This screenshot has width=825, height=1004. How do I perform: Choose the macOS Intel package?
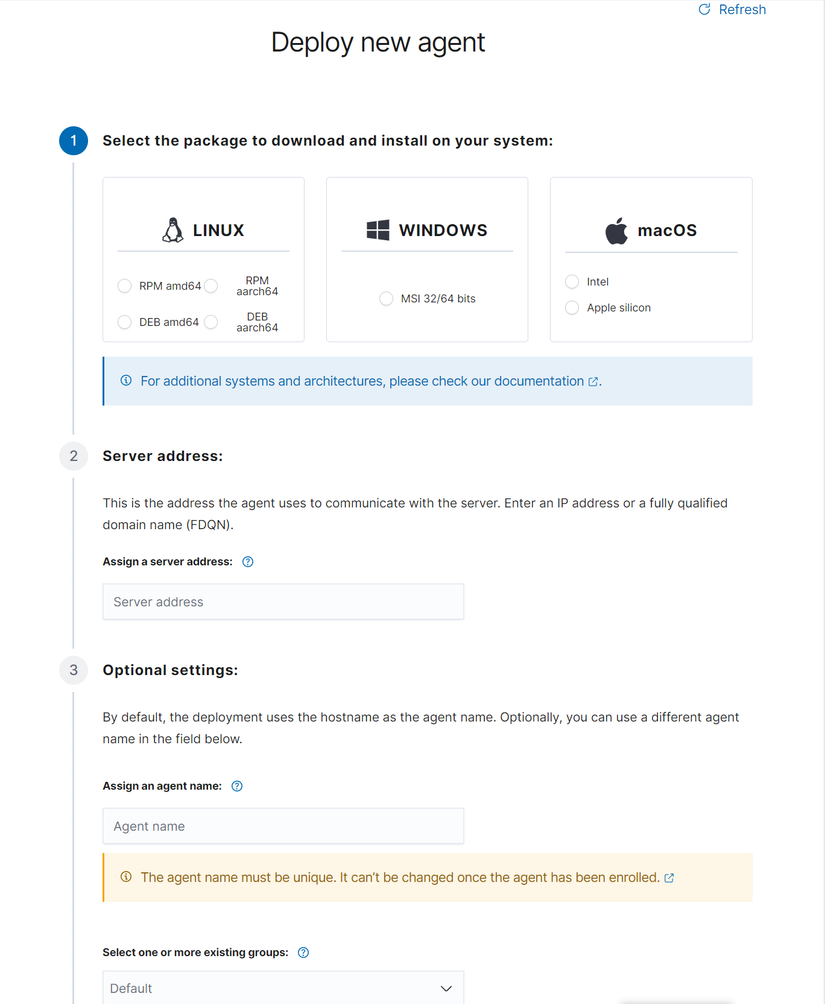[x=572, y=282]
